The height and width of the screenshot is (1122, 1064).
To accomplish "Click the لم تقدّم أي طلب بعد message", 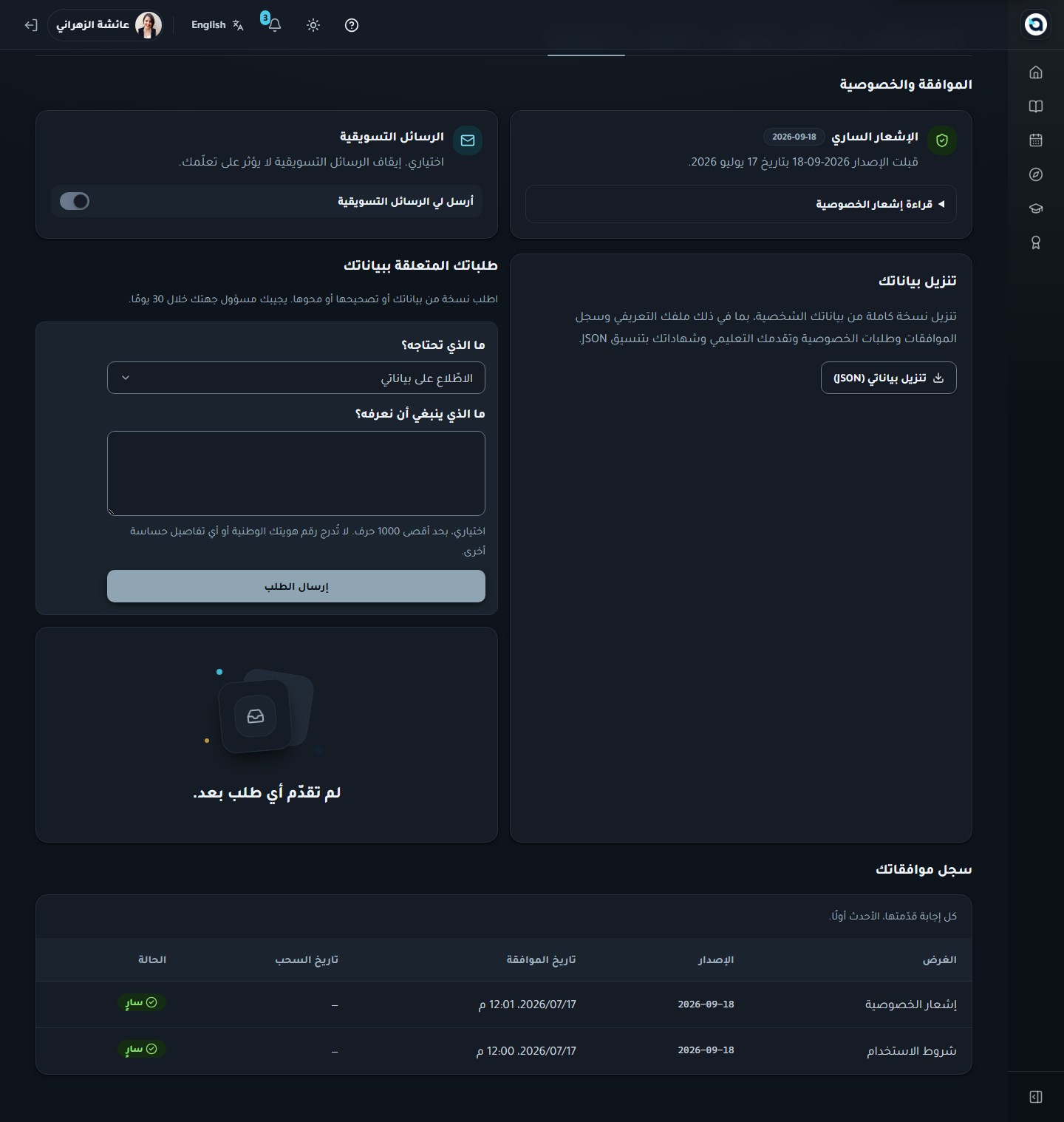I will point(267,792).
